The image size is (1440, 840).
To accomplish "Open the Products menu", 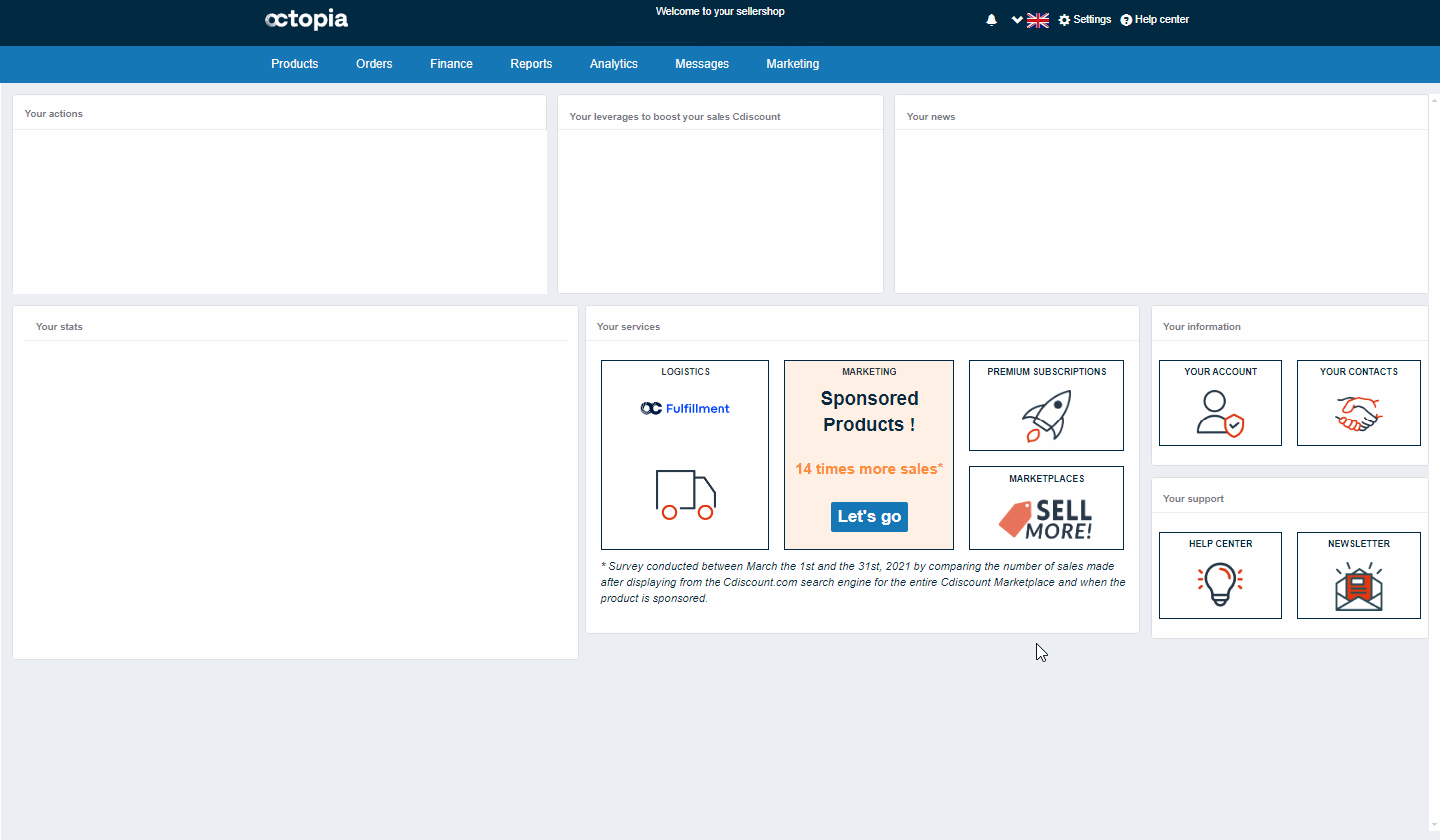I will (x=294, y=64).
